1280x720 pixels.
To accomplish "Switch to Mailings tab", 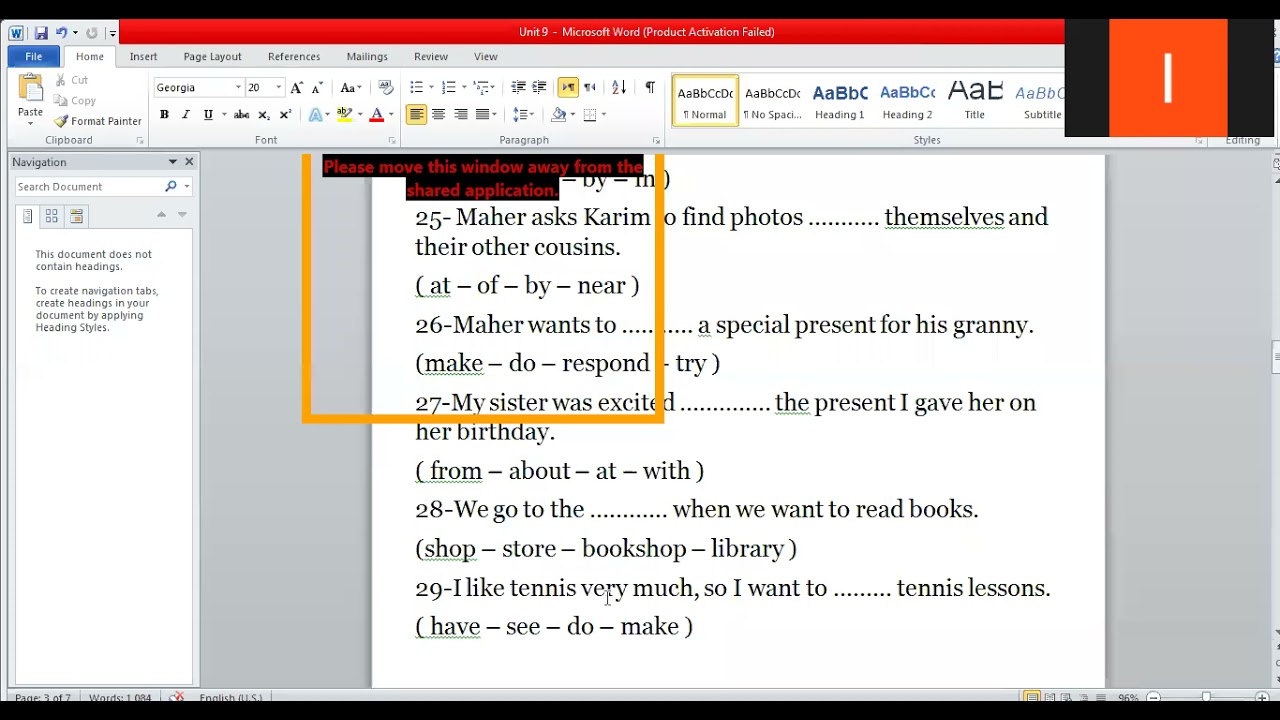I will [367, 57].
